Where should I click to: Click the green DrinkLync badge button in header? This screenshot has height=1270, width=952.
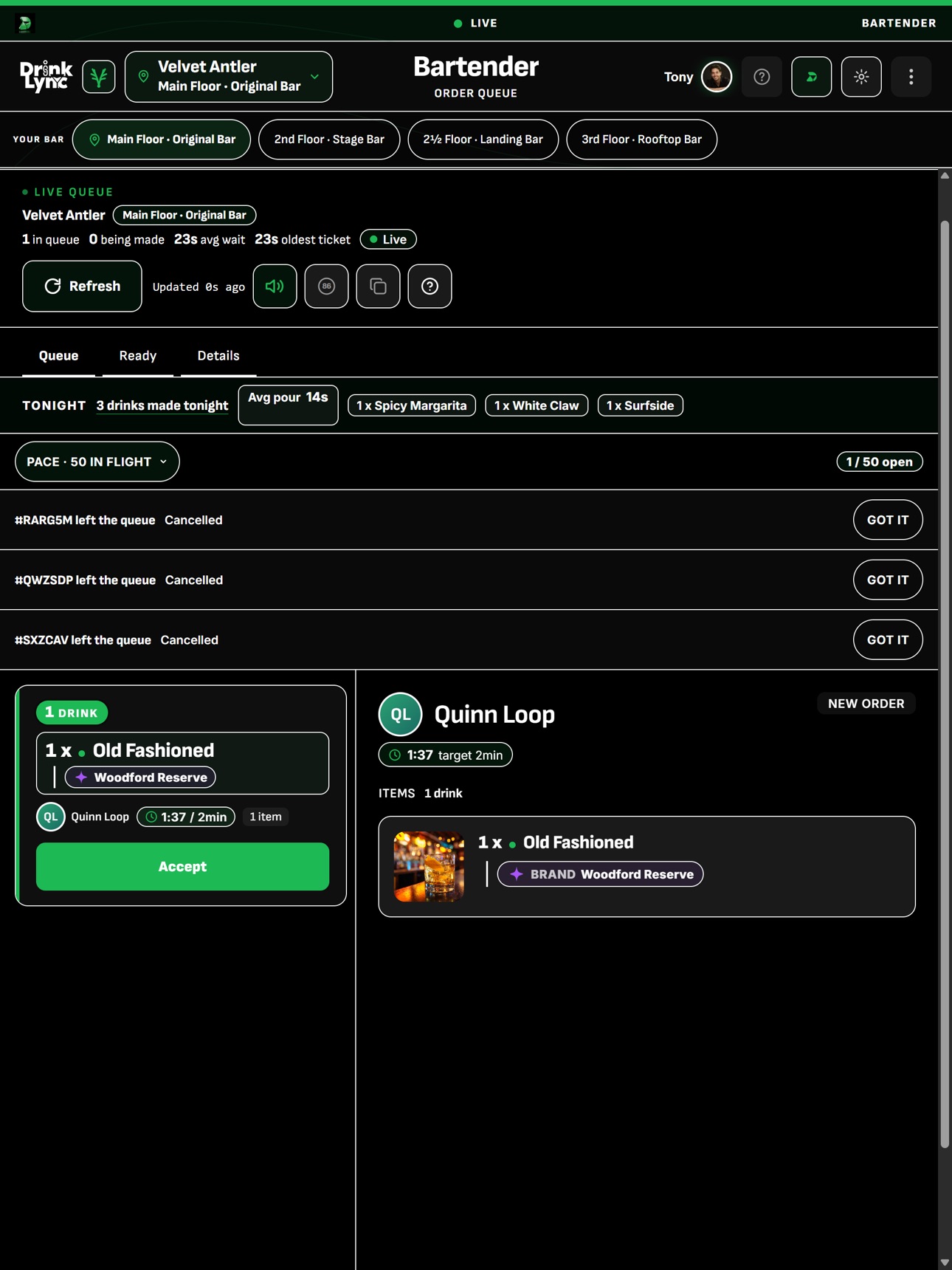pos(811,77)
